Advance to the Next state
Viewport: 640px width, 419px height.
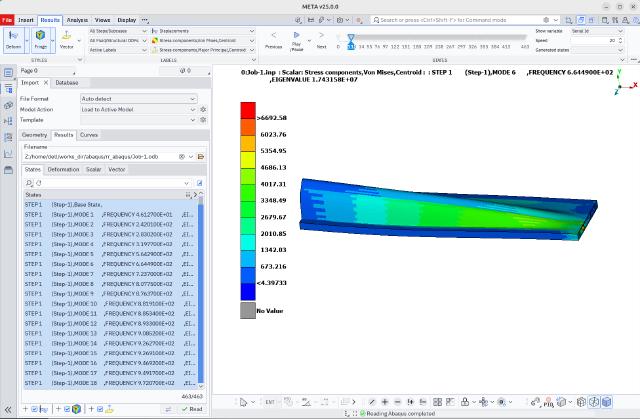[321, 41]
